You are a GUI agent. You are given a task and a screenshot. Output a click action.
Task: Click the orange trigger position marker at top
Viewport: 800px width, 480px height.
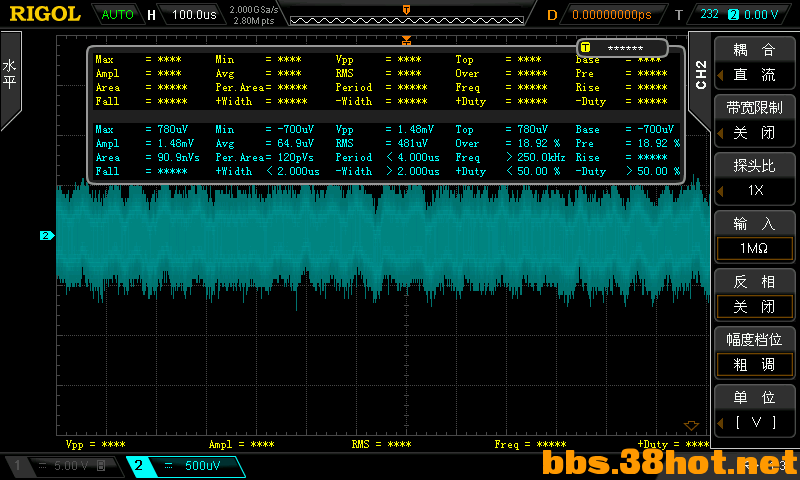coord(406,9)
